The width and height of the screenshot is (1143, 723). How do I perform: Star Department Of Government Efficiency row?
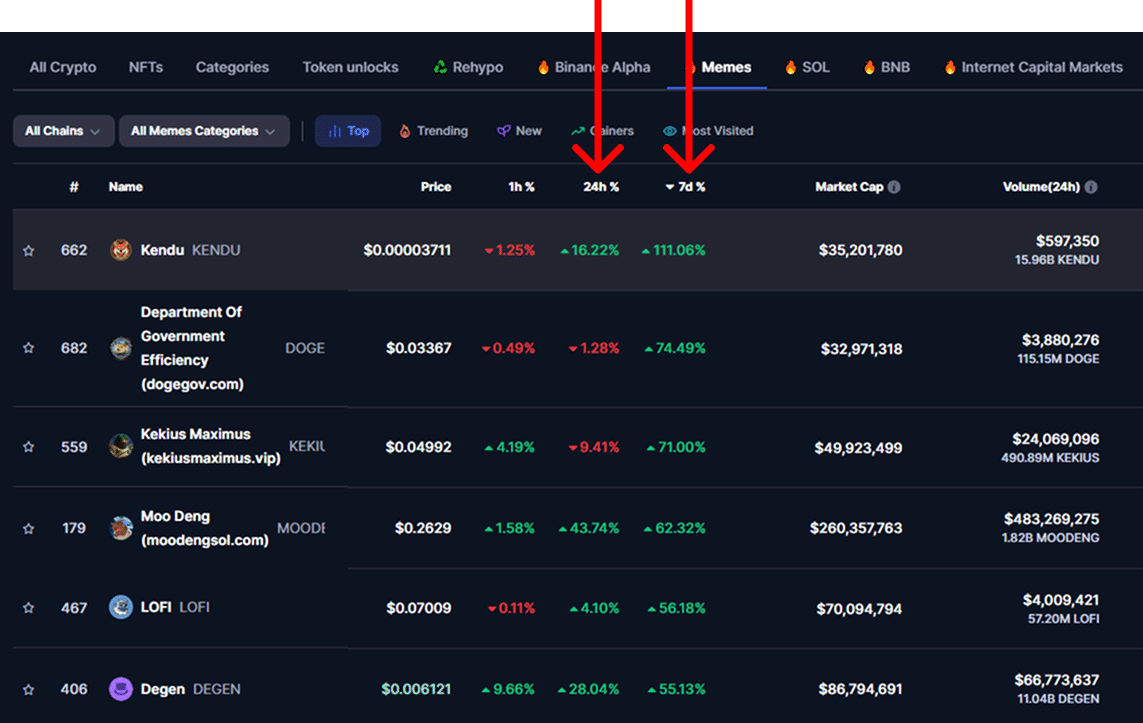[28, 348]
